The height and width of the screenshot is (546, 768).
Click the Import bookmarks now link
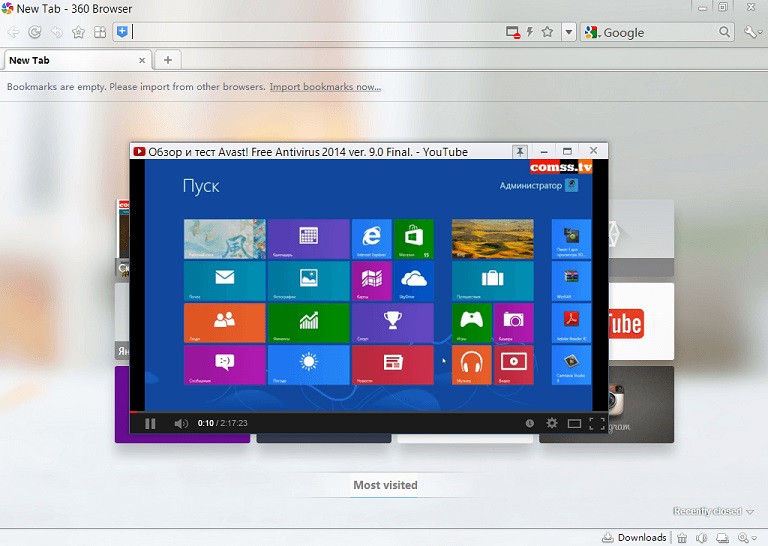pos(325,87)
